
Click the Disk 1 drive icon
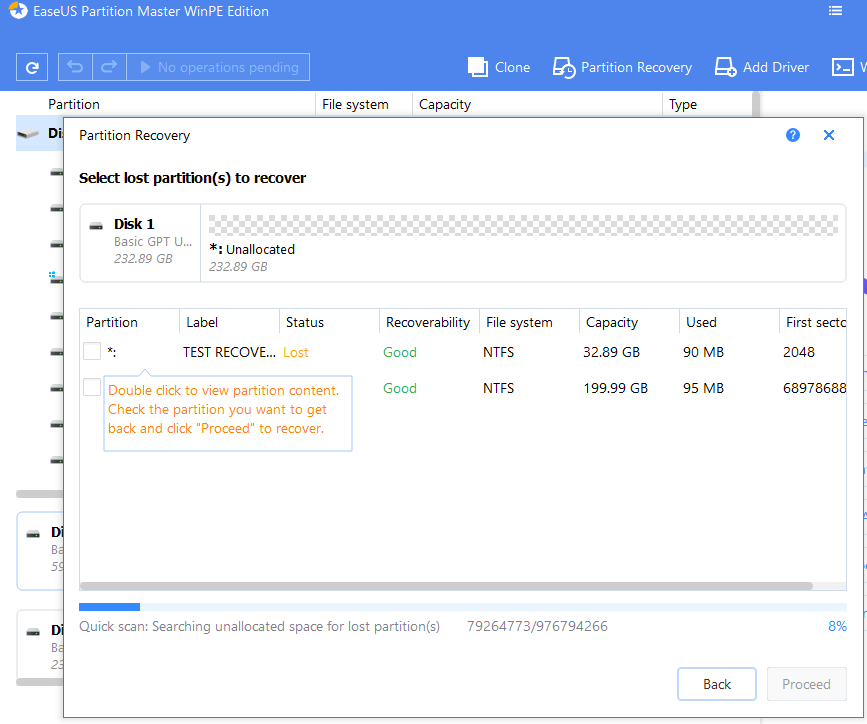(x=96, y=226)
